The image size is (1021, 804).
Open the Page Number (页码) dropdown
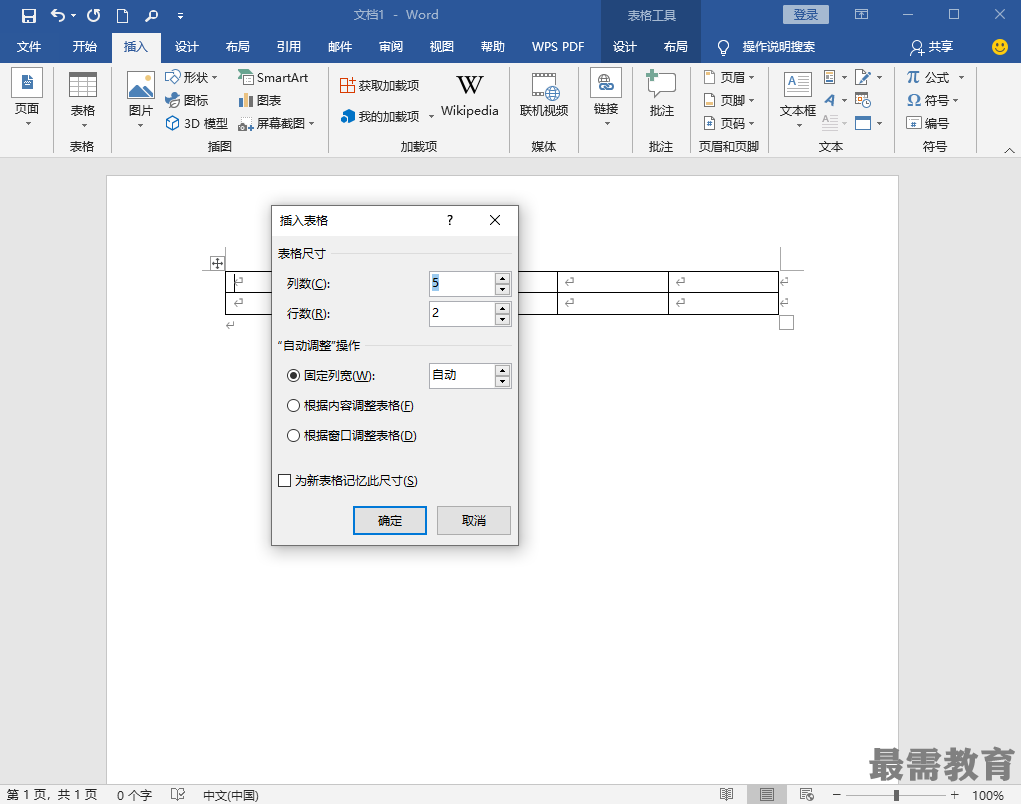729,123
